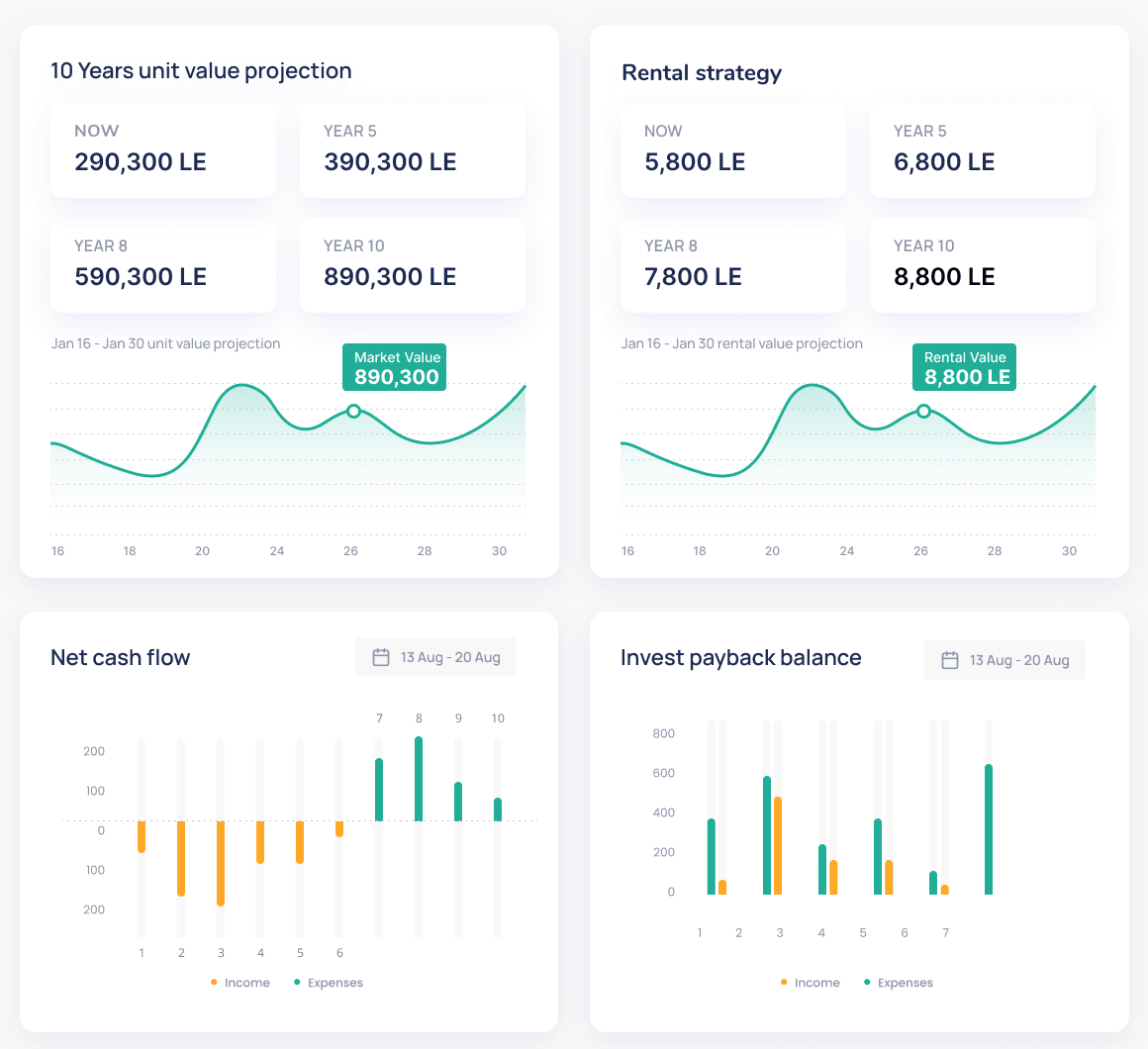The width and height of the screenshot is (1148, 1049).
Task: Click 800 axis label in Invest payback chart
Action: (x=663, y=733)
